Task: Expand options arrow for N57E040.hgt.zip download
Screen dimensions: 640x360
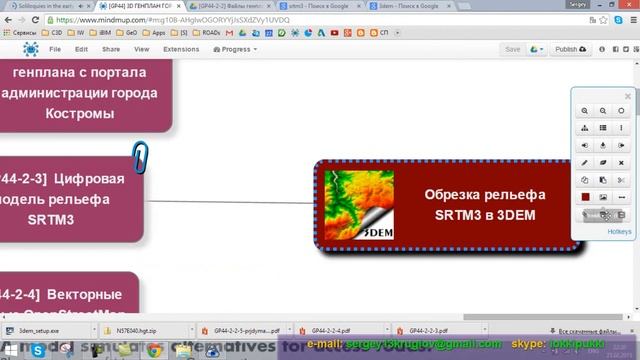Action: [x=191, y=330]
